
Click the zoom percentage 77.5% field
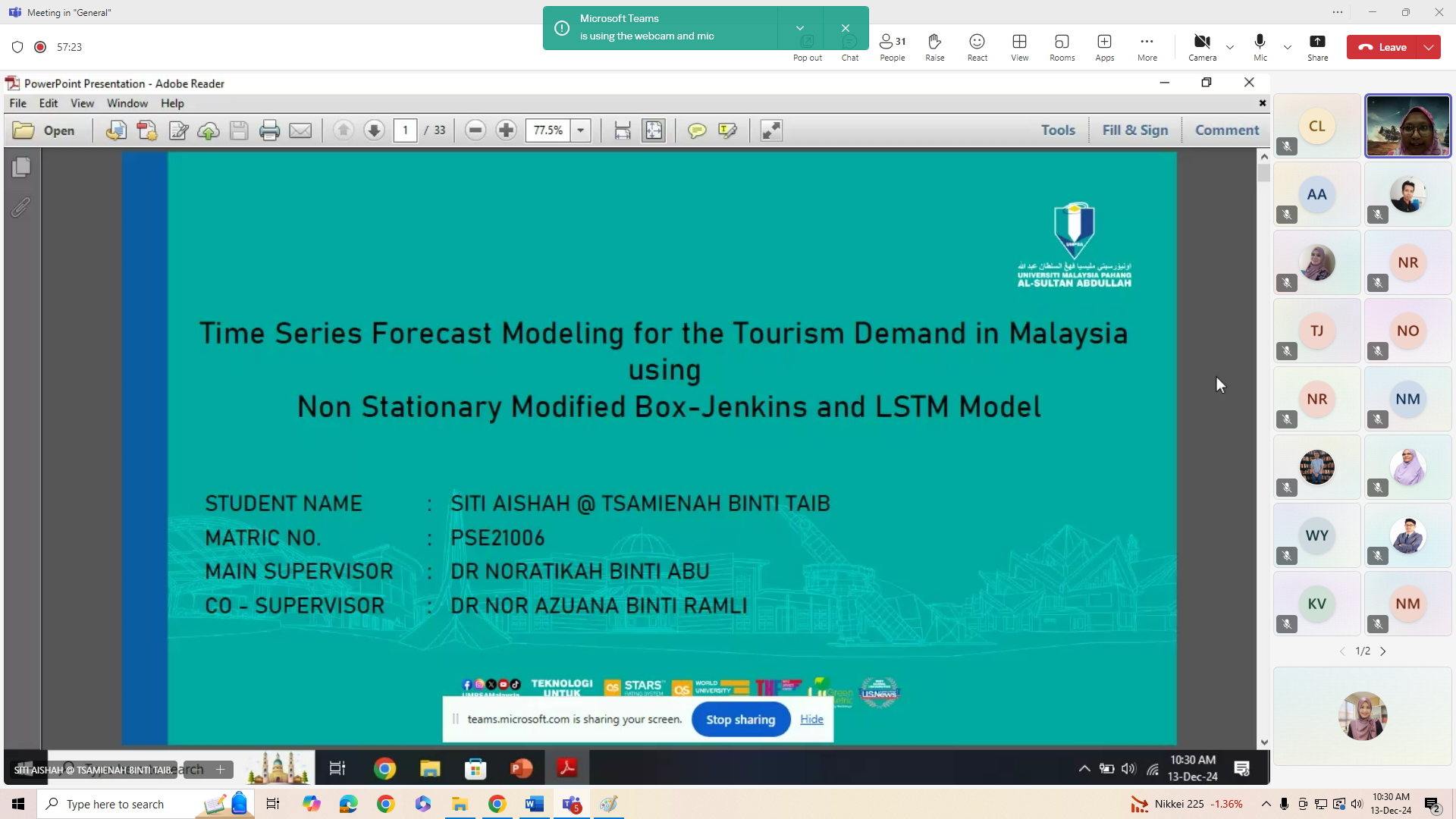click(x=548, y=130)
